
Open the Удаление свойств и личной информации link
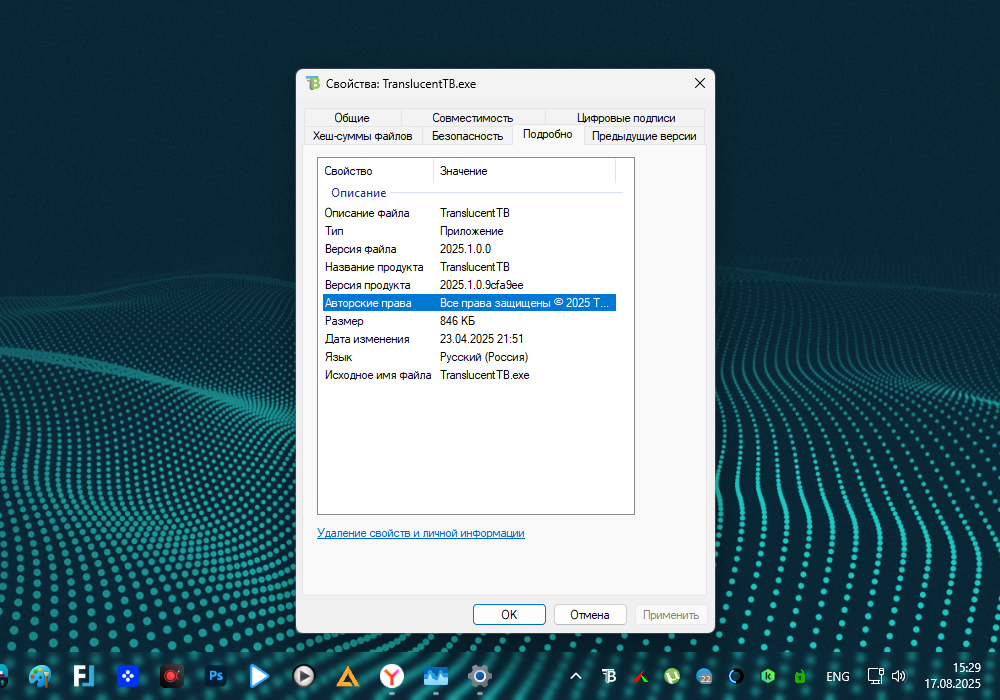pyautogui.click(x=421, y=533)
